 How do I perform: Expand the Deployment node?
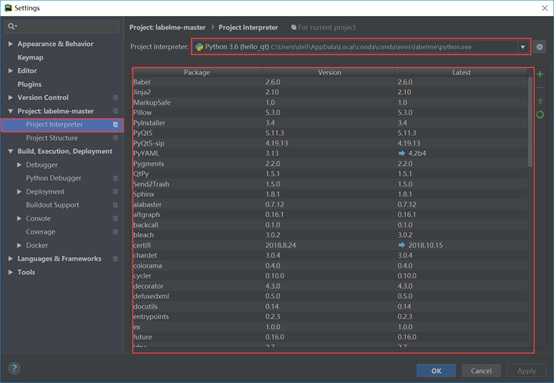(19, 192)
